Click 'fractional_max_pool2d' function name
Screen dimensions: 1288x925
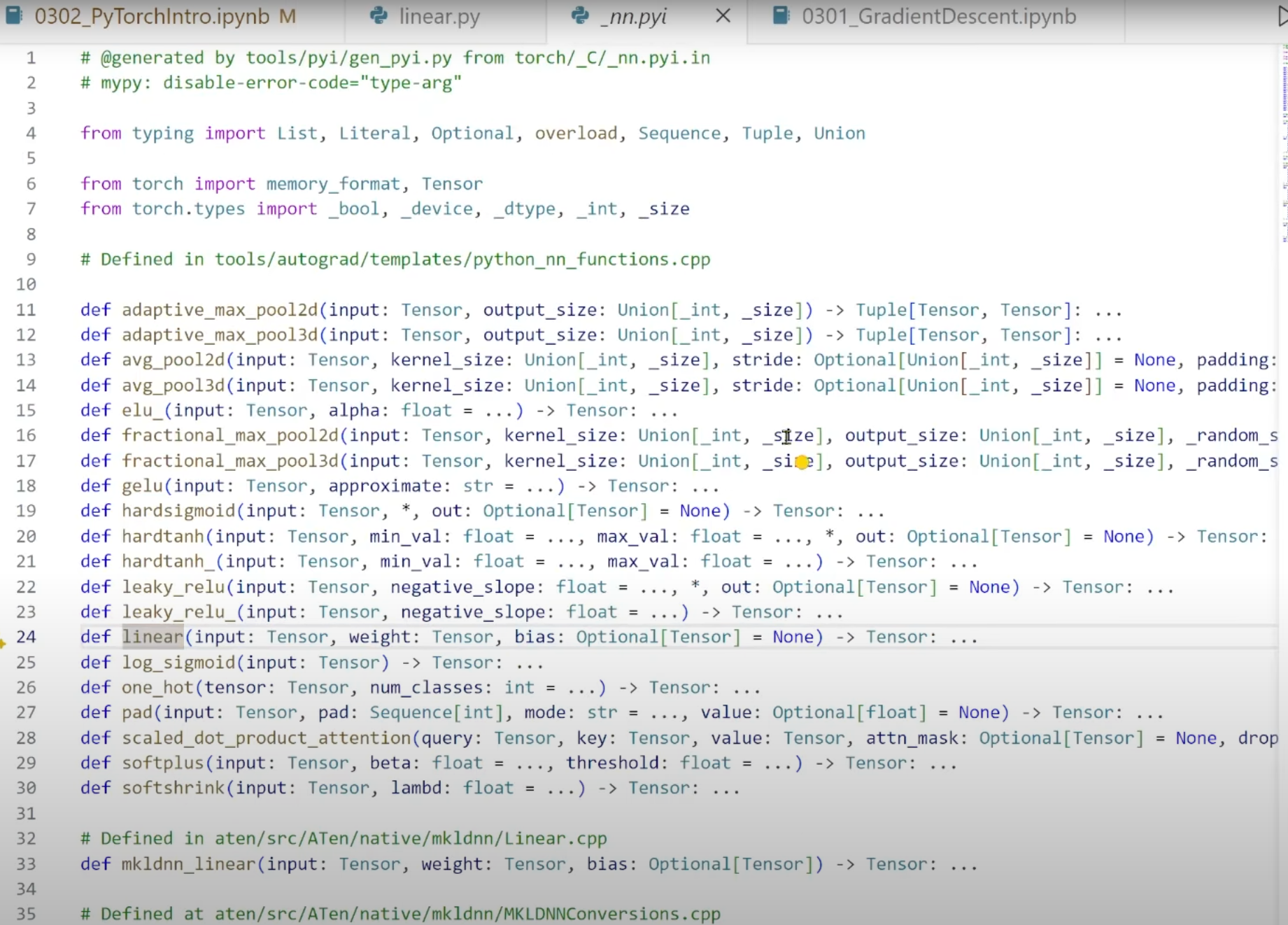click(x=230, y=436)
